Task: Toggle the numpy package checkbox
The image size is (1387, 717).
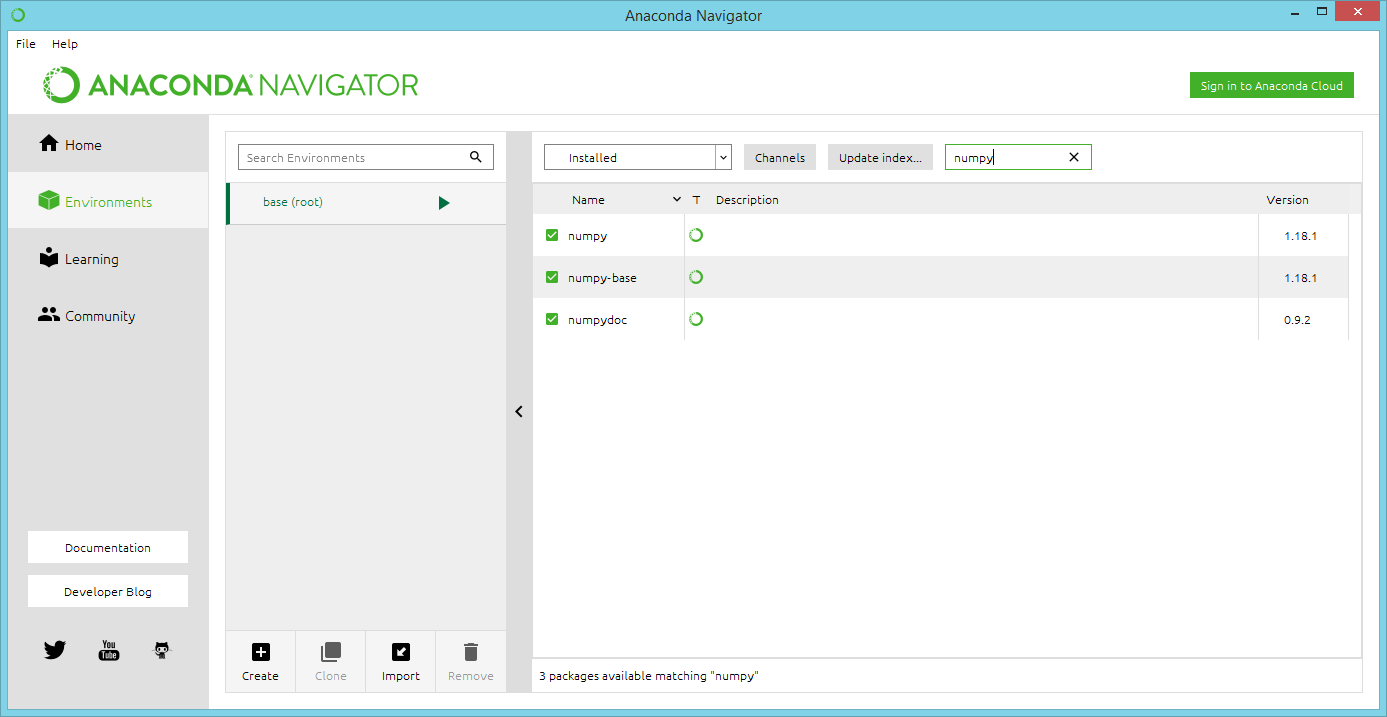Action: tap(552, 236)
